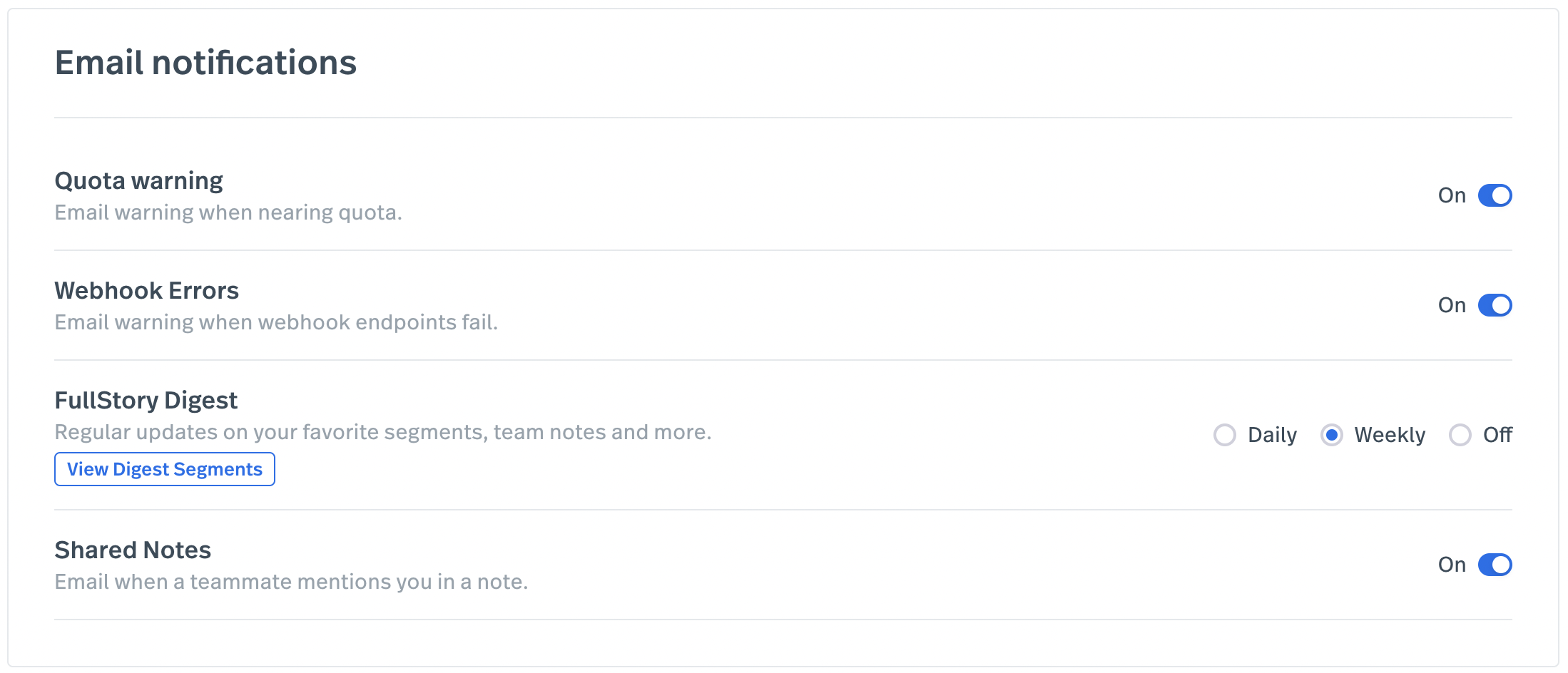Image resolution: width=1568 pixels, height=673 pixels.
Task: Click the FullStory Digest description text
Action: pos(383,431)
